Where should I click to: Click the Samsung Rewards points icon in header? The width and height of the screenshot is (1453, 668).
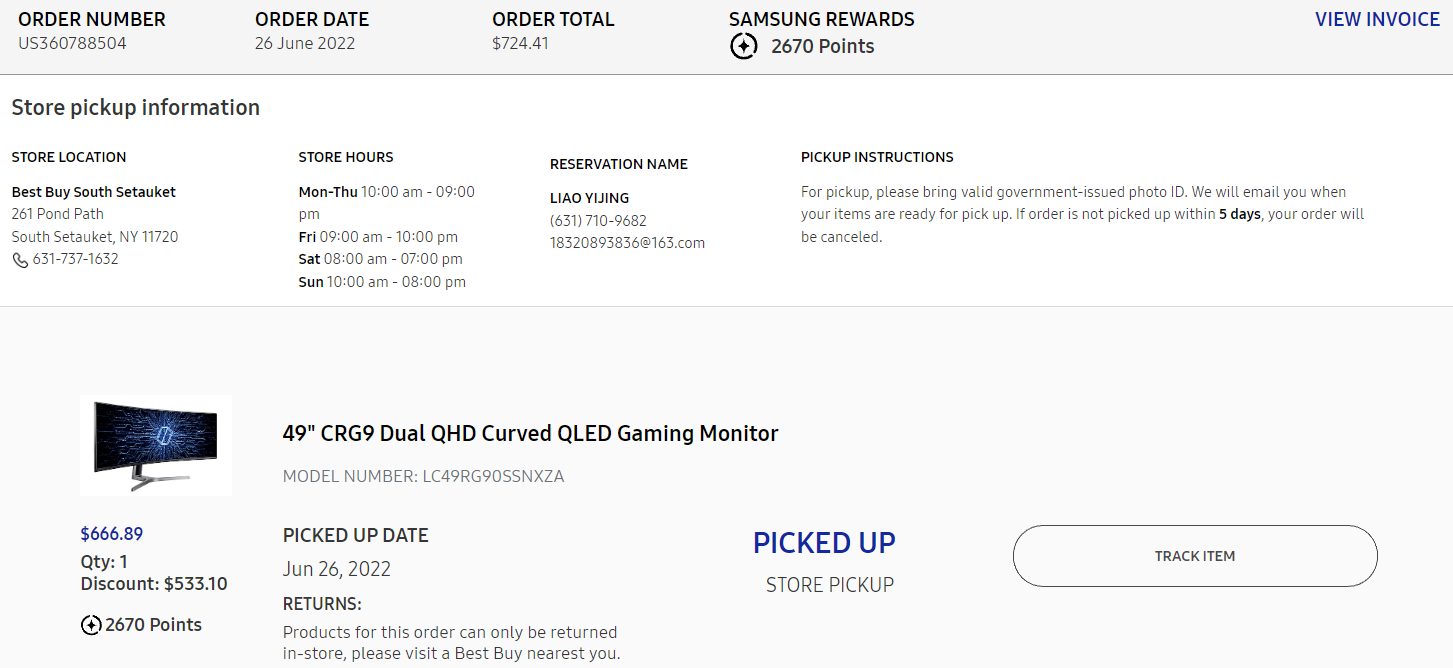(744, 46)
